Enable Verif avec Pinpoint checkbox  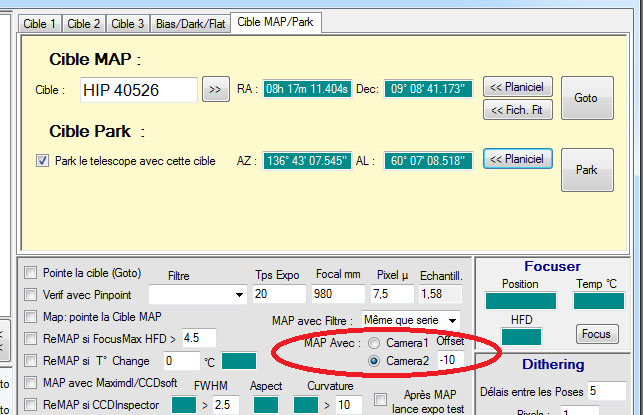click(30, 294)
